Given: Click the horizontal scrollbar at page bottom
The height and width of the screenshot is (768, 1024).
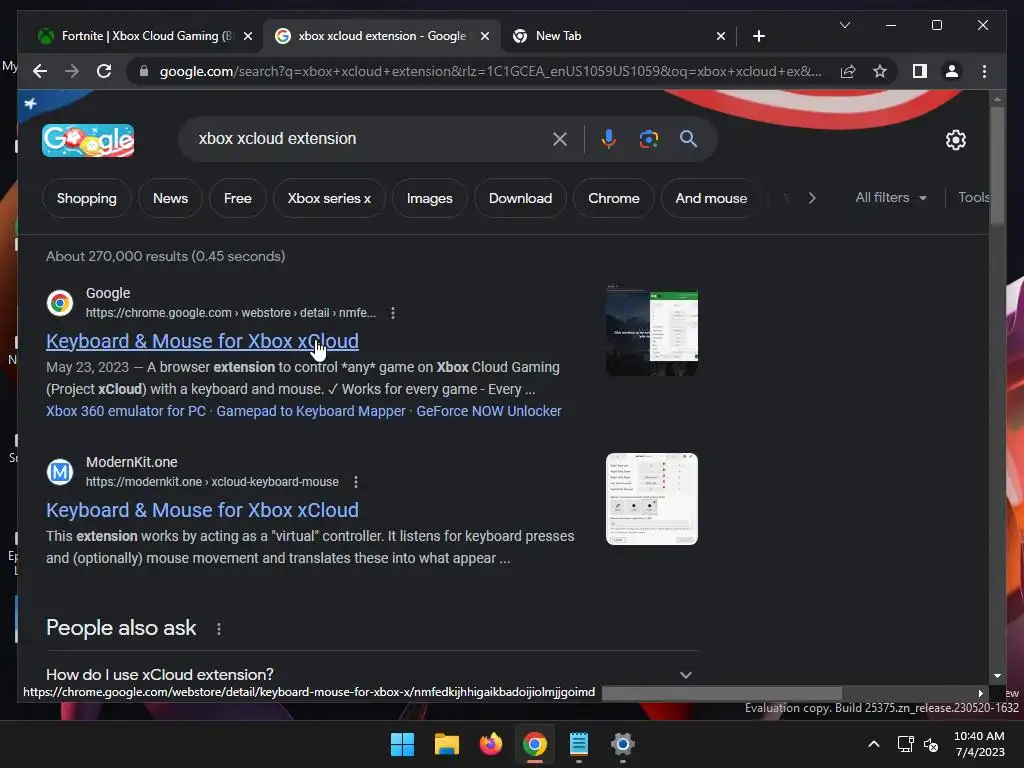Looking at the screenshot, I should tap(722, 693).
